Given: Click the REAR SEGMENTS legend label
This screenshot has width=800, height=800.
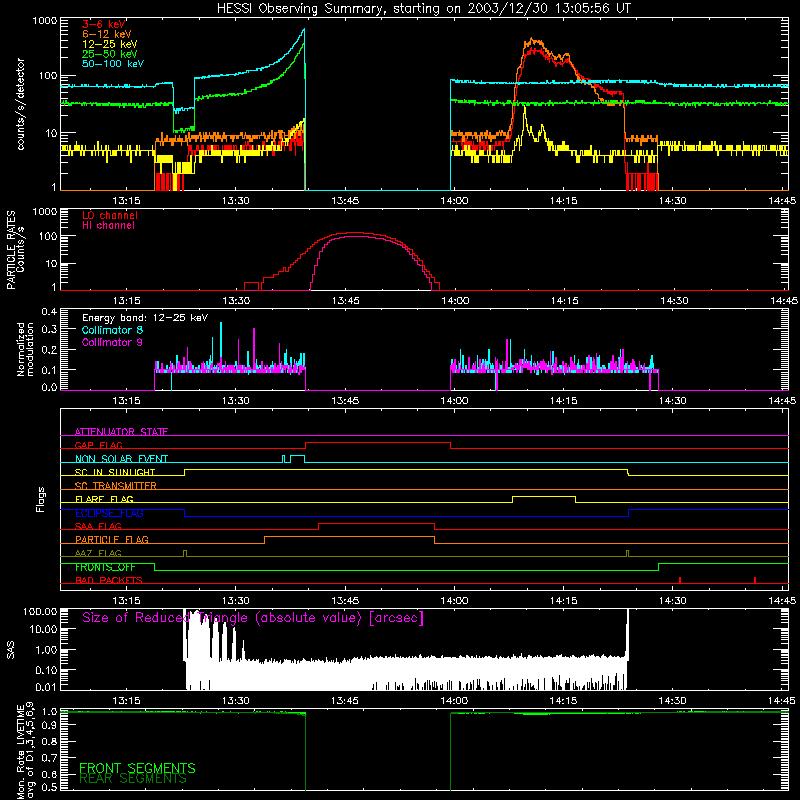Looking at the screenshot, I should [133, 779].
